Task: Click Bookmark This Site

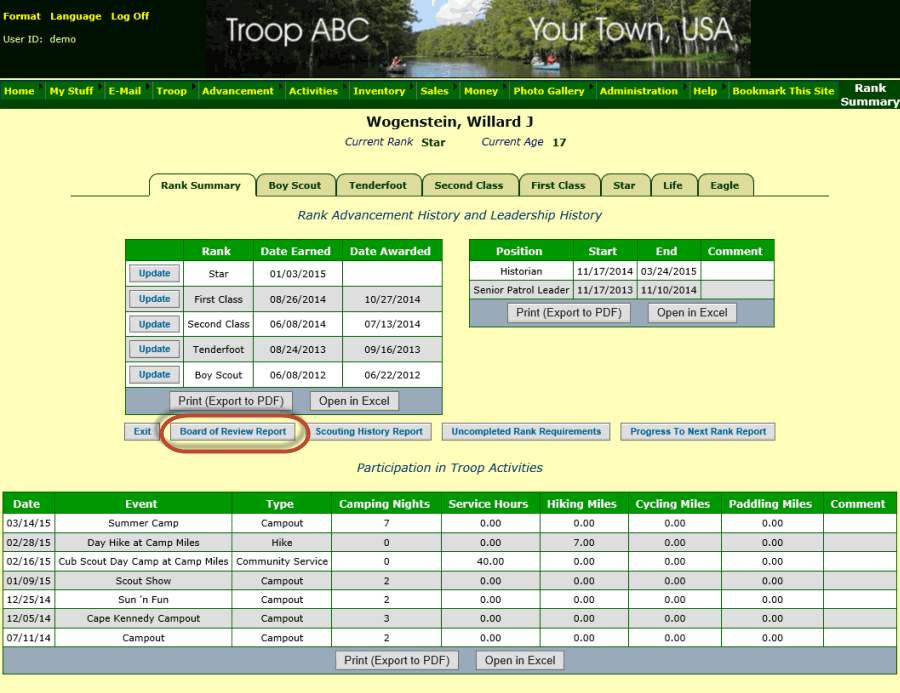Action: click(783, 91)
